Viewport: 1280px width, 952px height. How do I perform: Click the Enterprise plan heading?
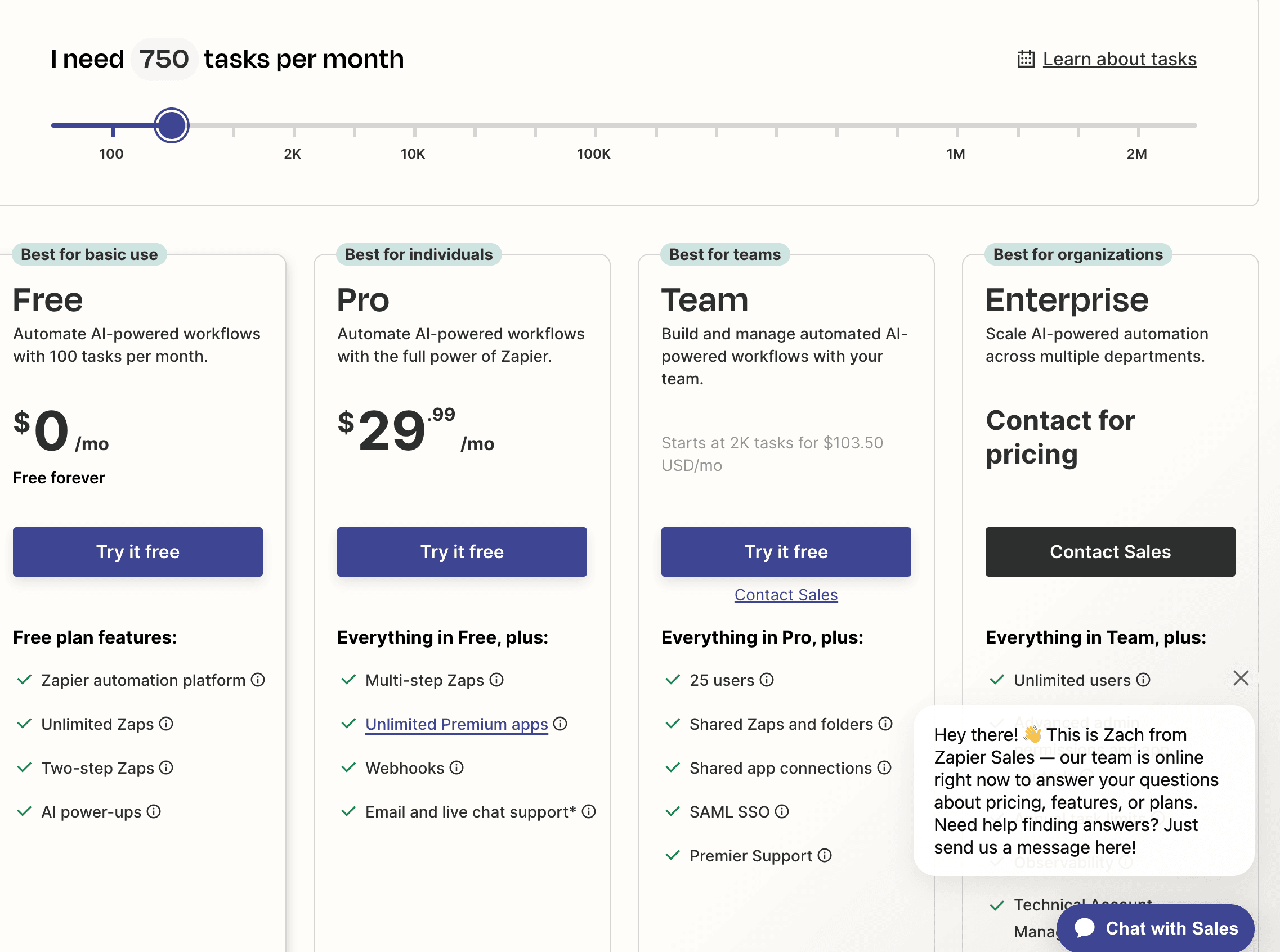[x=1067, y=300]
